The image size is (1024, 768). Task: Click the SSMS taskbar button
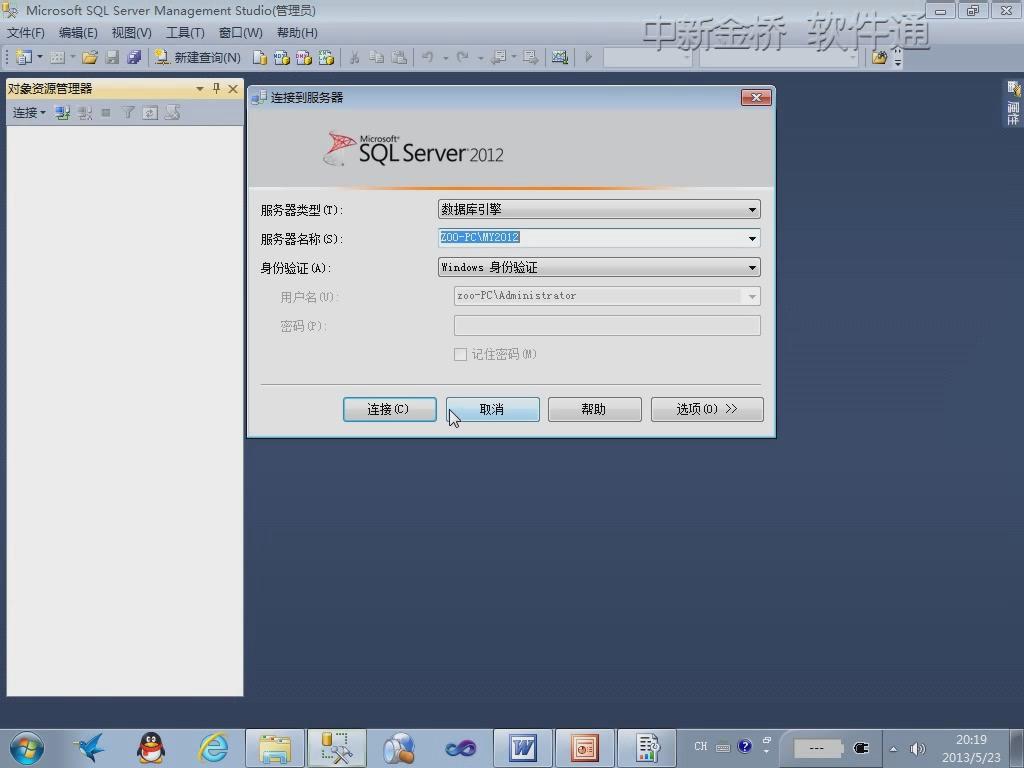point(337,748)
